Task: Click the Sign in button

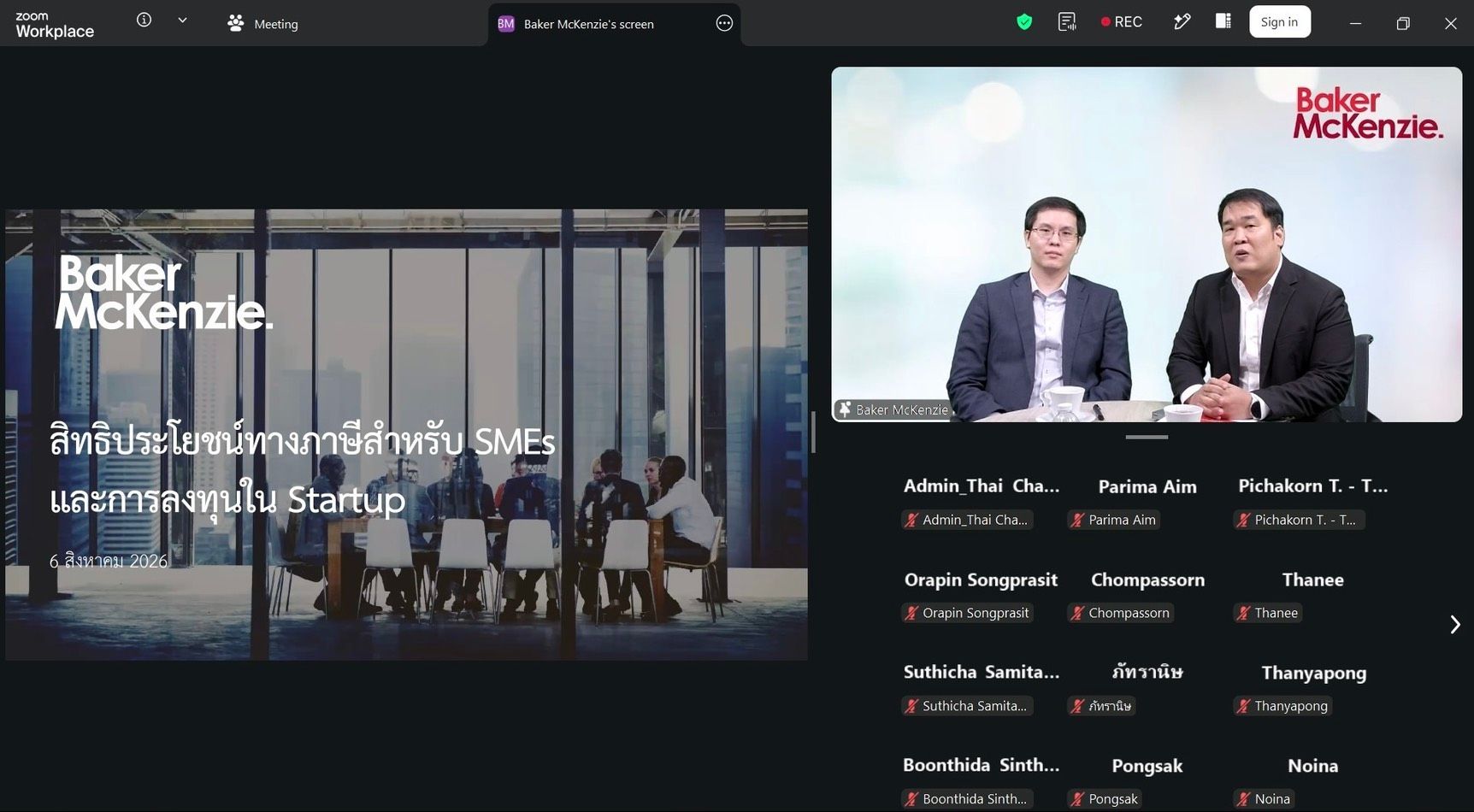Action: 1279,22
